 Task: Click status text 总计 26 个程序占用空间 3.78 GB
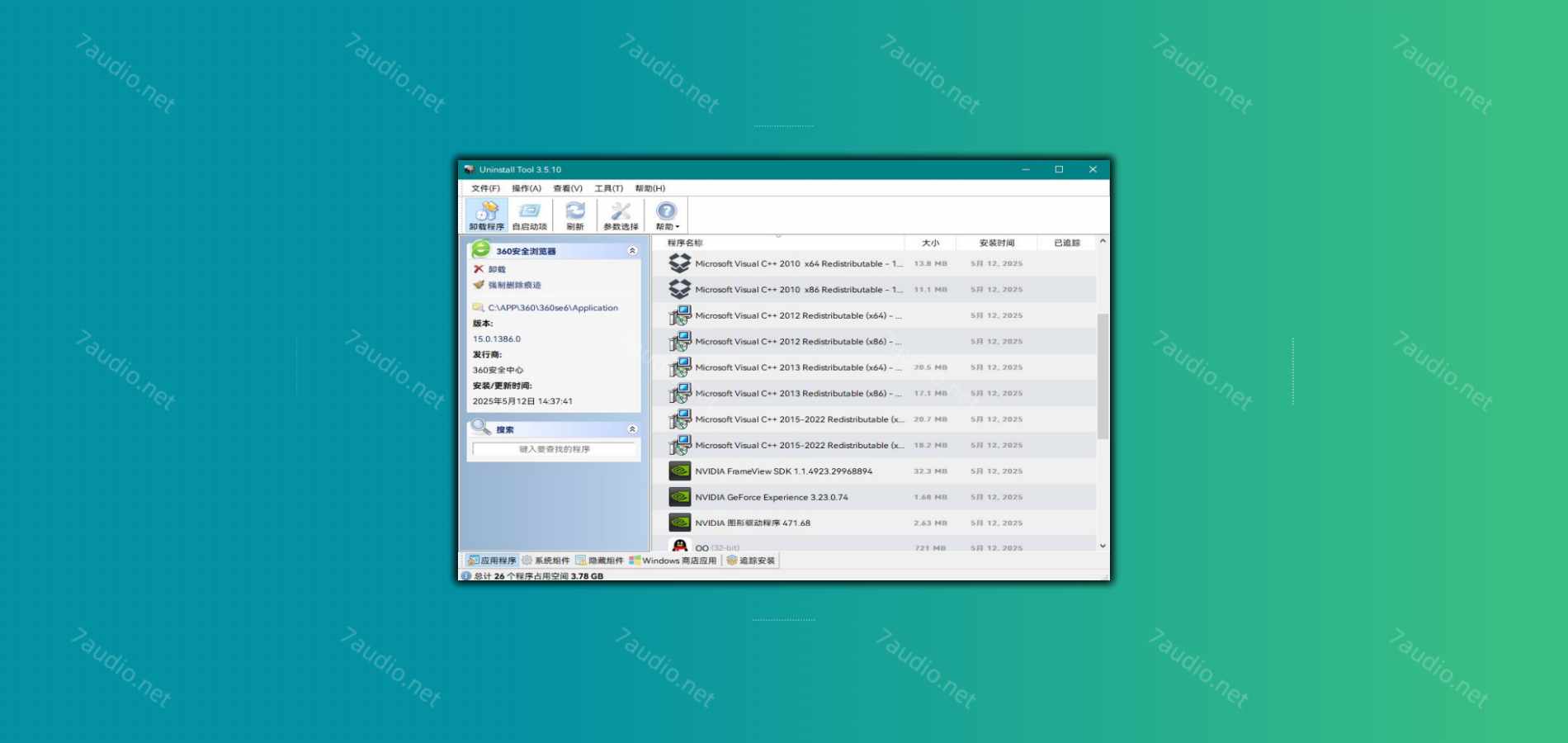(539, 576)
